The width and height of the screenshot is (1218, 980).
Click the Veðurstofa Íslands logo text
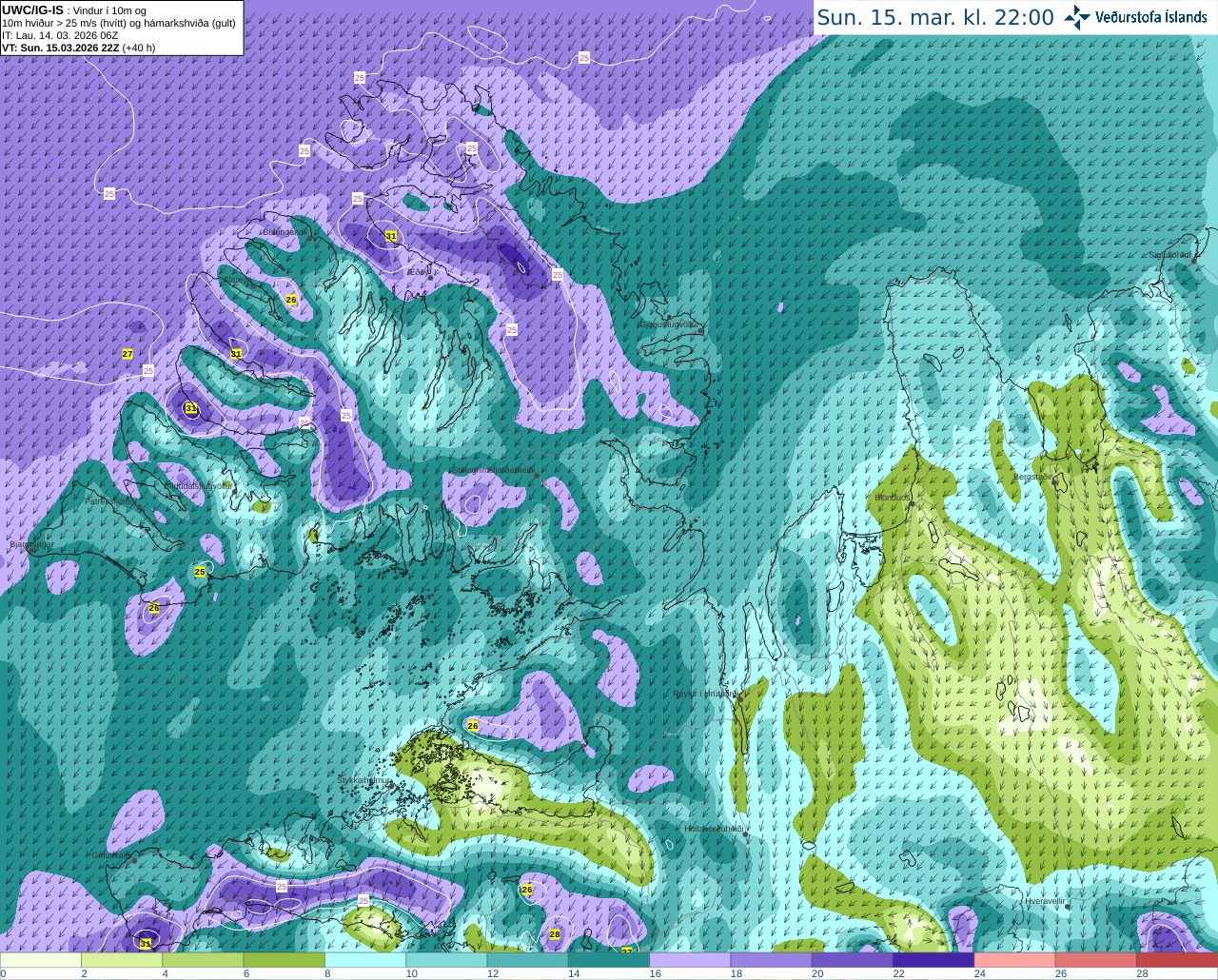[x=1151, y=17]
